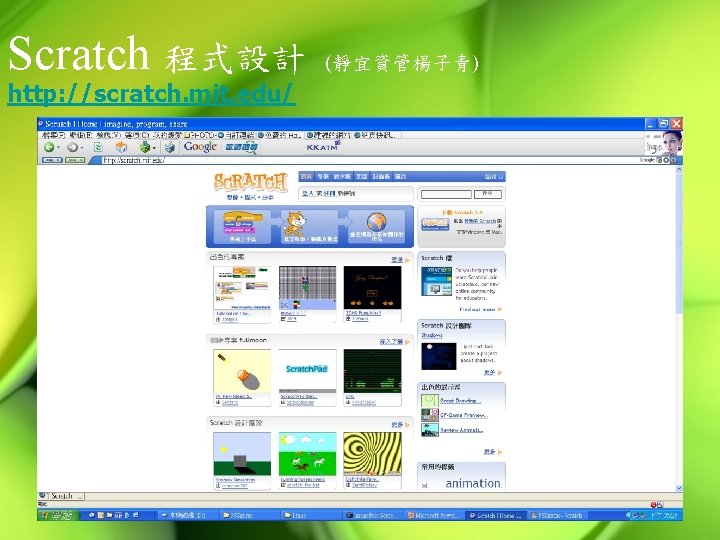Viewport: 720px width, 540px height.
Task: Open dropdown arrow beside green puzzle icon
Action: (x=154, y=147)
